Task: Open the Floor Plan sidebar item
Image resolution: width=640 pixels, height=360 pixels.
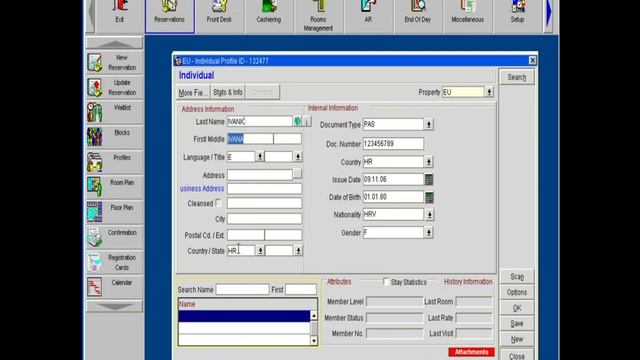Action: pyautogui.click(x=114, y=212)
